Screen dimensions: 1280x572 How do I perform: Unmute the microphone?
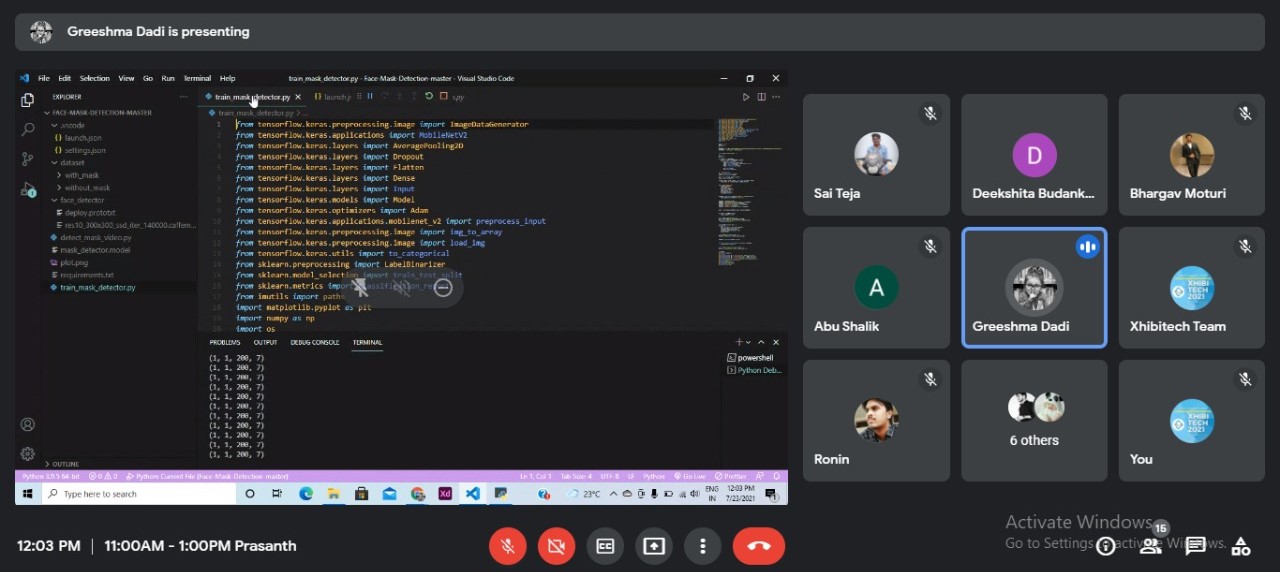coord(508,546)
